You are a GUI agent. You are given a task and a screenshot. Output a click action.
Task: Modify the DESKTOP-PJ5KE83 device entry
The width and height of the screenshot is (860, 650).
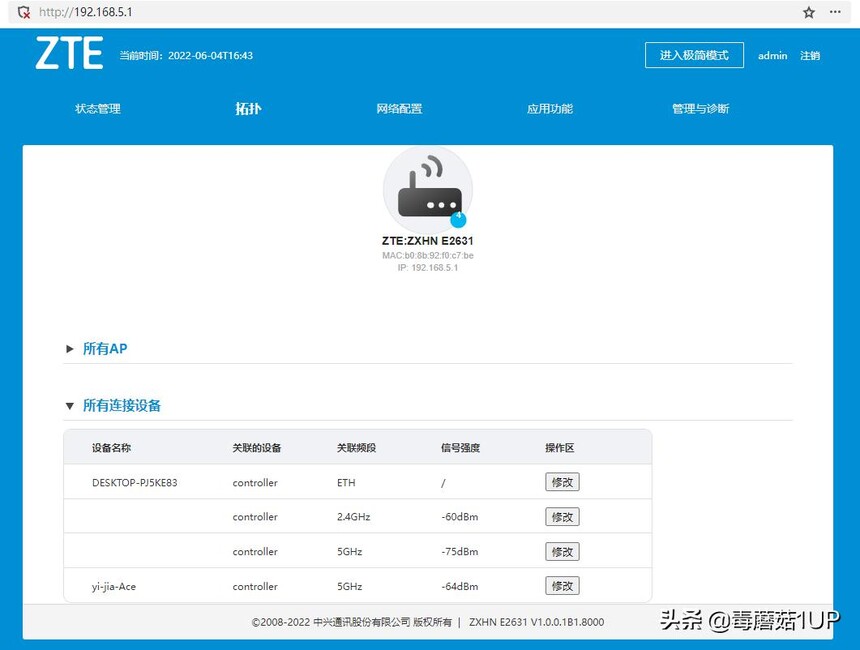tap(562, 482)
